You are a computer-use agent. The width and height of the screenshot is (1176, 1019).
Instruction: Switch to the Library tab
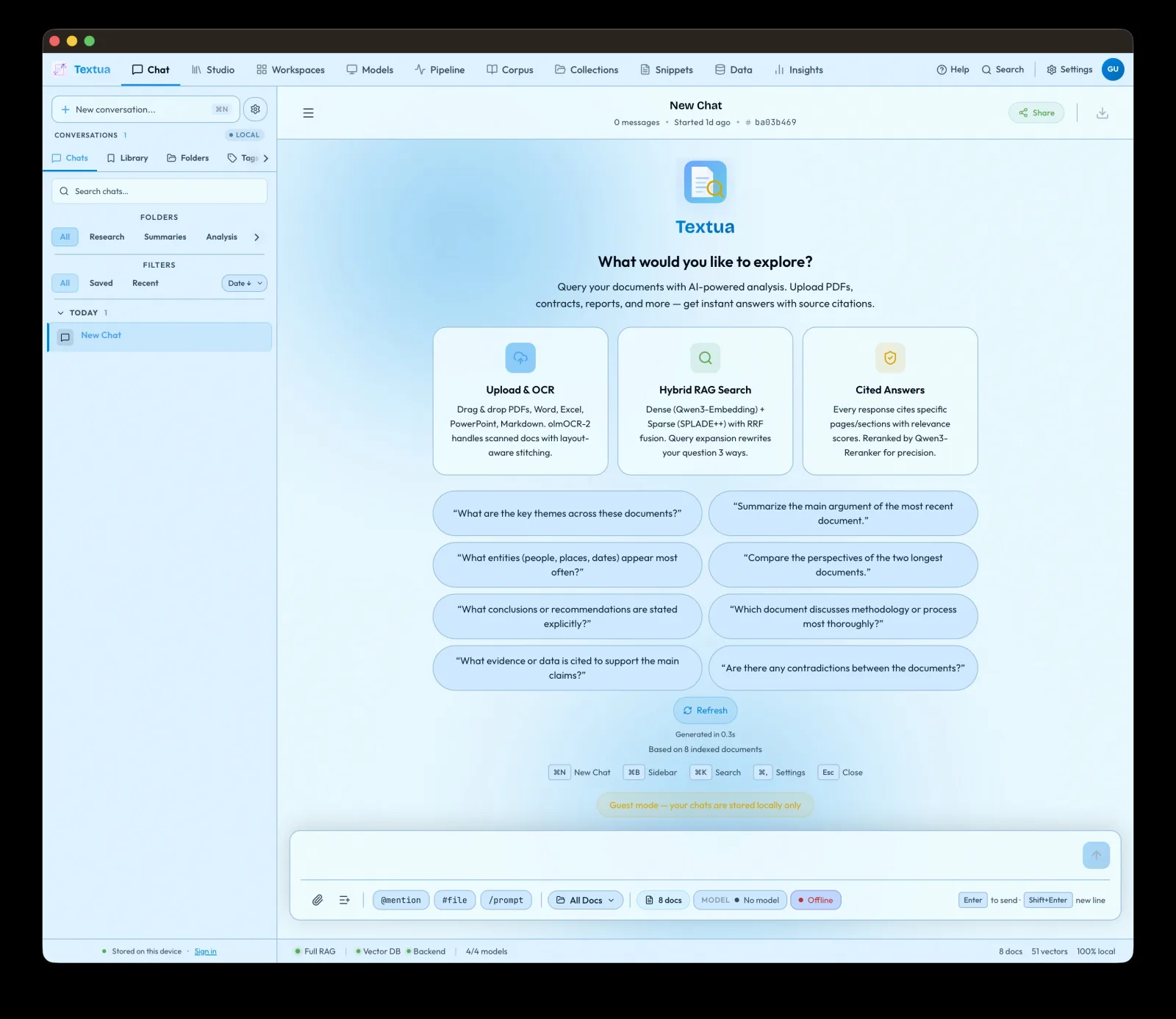coord(127,158)
